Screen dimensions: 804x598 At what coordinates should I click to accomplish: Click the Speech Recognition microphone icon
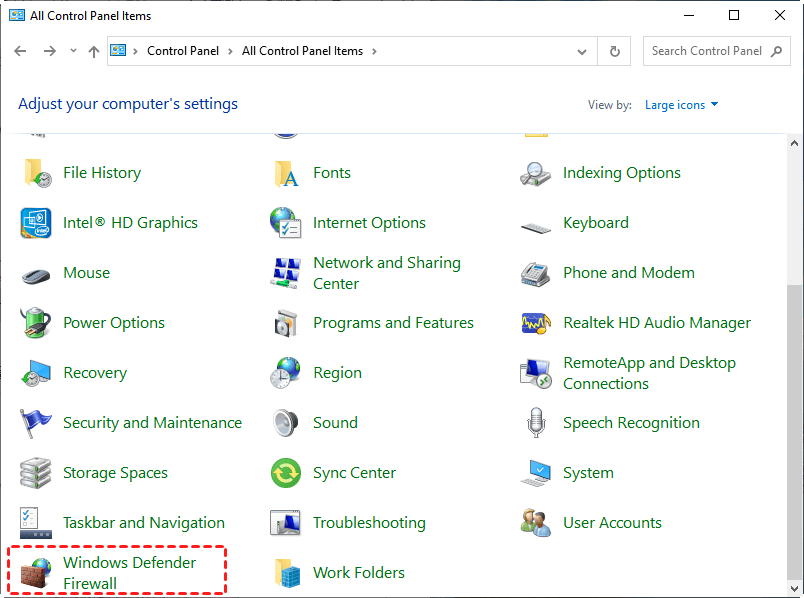(536, 423)
